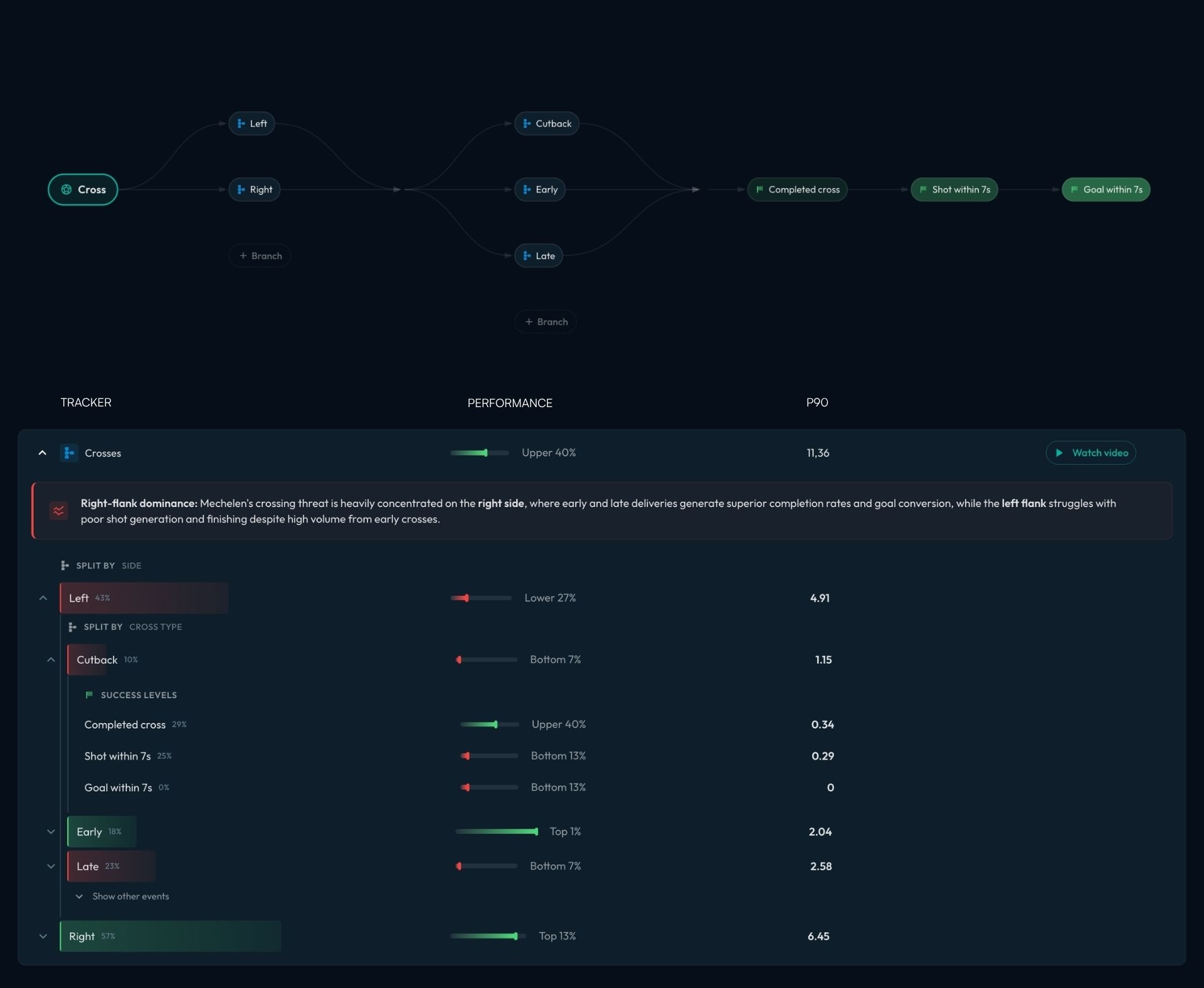Click the Success Levels flag icon
Image resolution: width=1204 pixels, height=988 pixels.
click(89, 695)
